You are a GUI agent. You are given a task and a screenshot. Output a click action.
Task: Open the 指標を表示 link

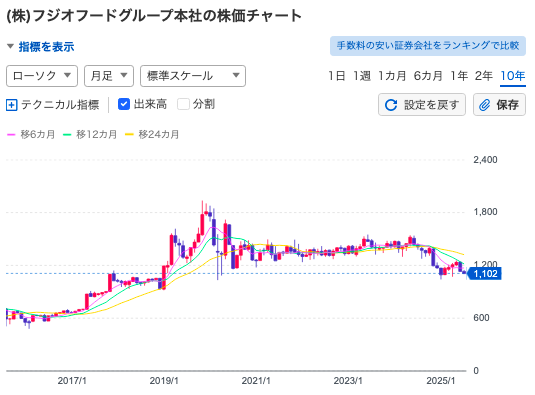[x=46, y=47]
